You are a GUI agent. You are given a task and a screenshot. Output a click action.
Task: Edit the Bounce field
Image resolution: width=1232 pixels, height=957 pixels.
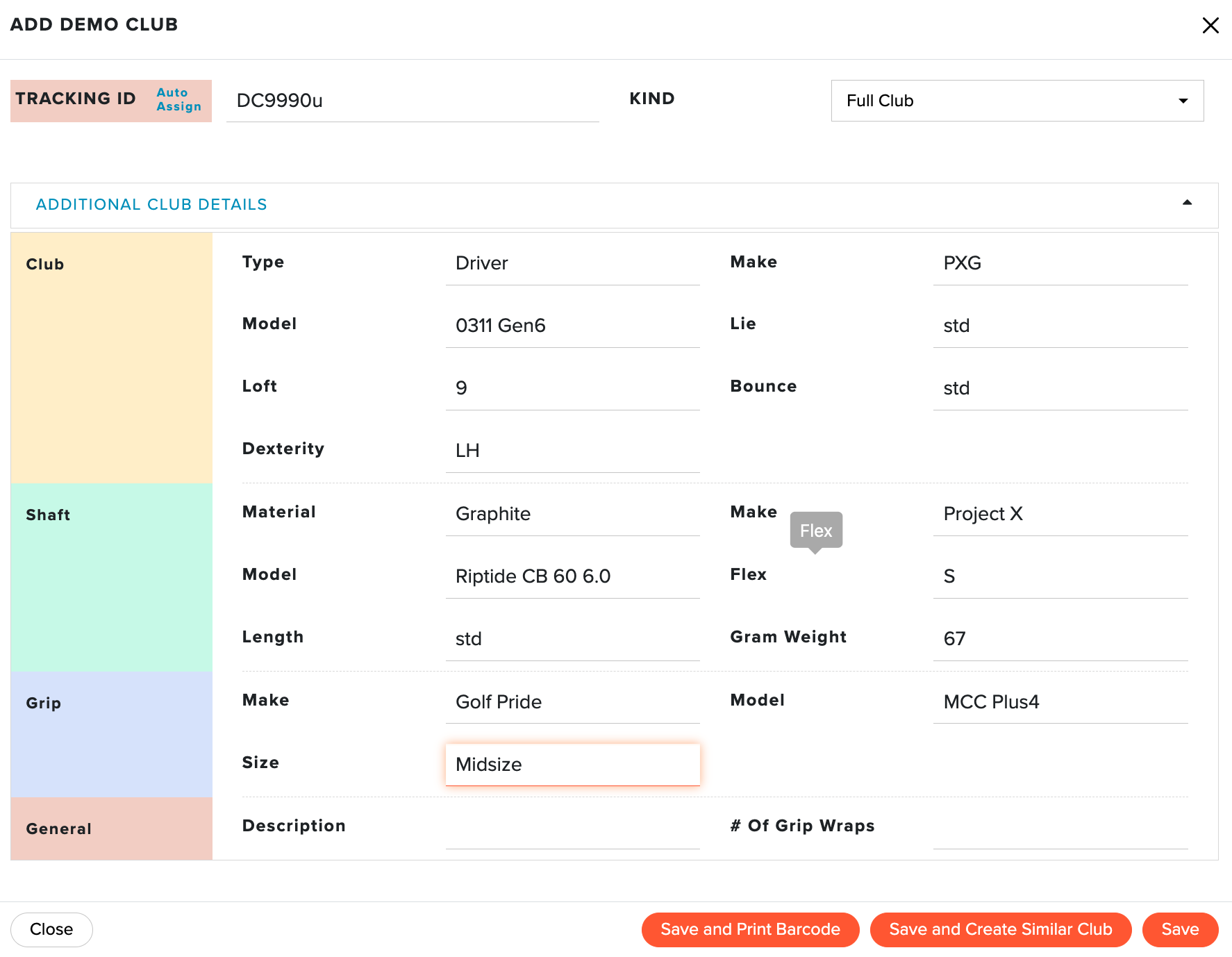1060,388
